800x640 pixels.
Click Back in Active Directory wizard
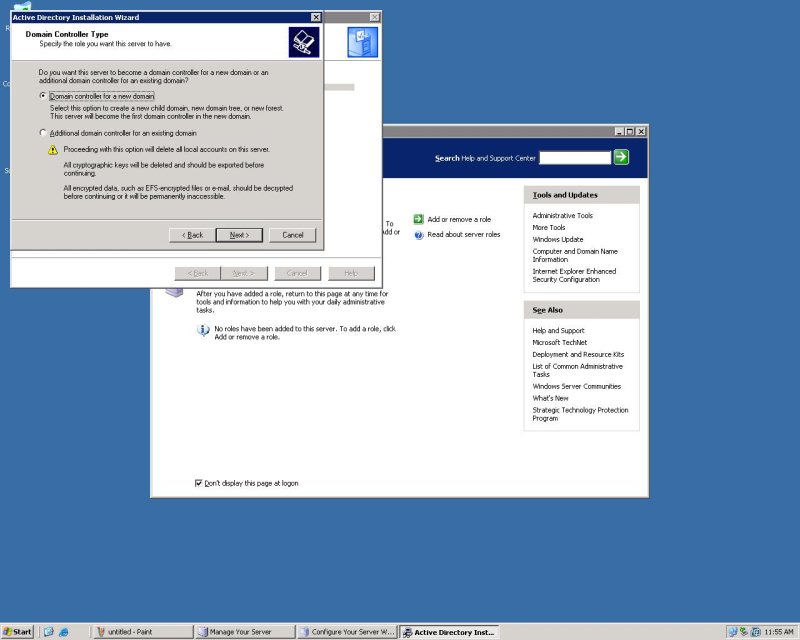point(192,235)
